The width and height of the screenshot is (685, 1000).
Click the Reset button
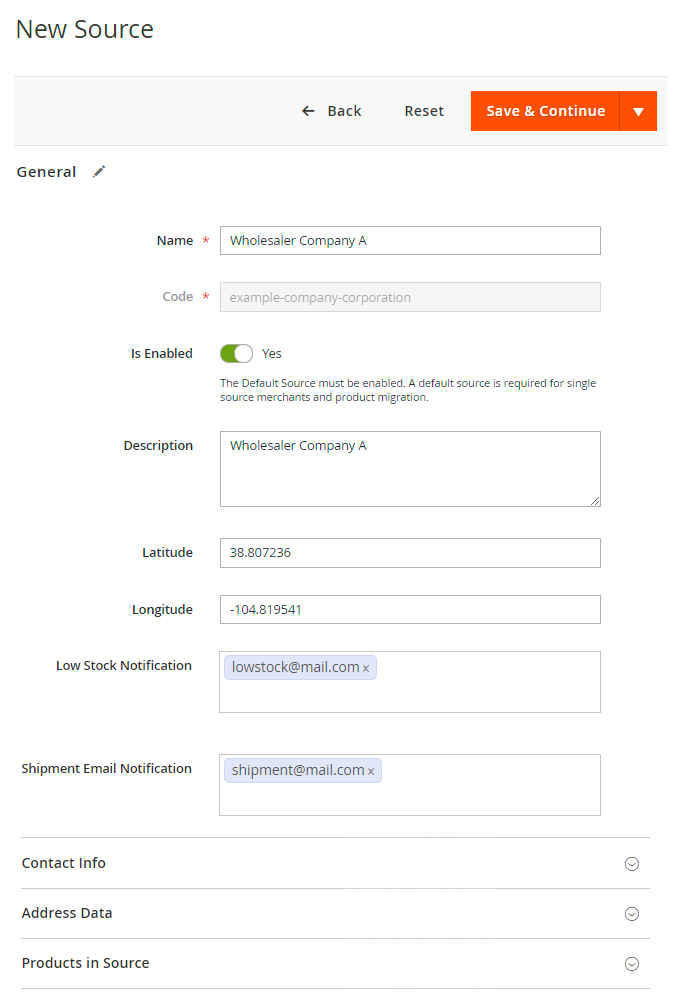[x=424, y=111]
